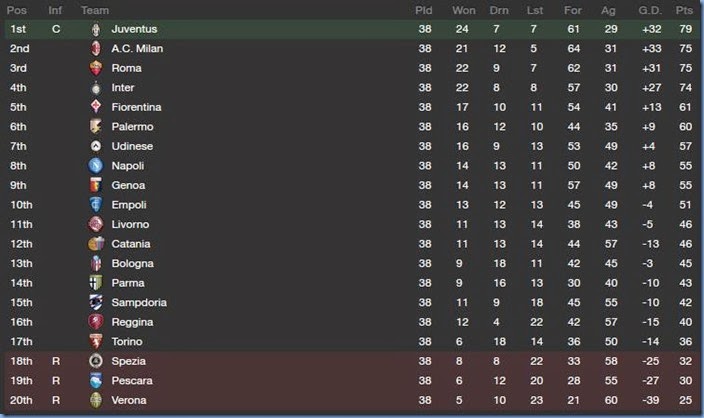The image size is (704, 418).
Task: Click the Verona club badge
Action: click(96, 400)
